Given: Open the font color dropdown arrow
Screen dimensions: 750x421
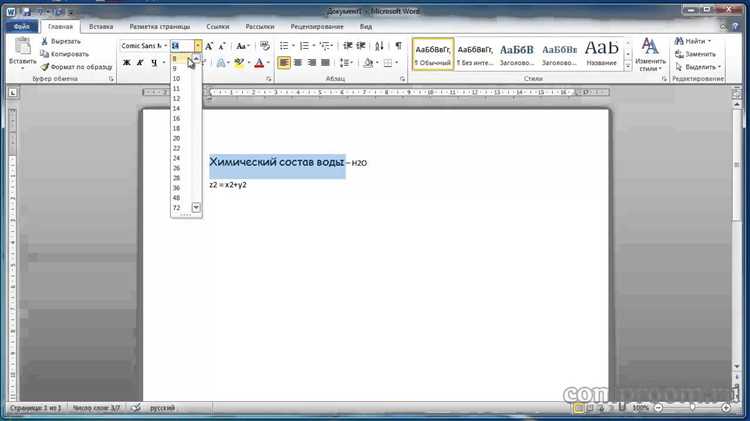Looking at the screenshot, I should pyautogui.click(x=268, y=63).
